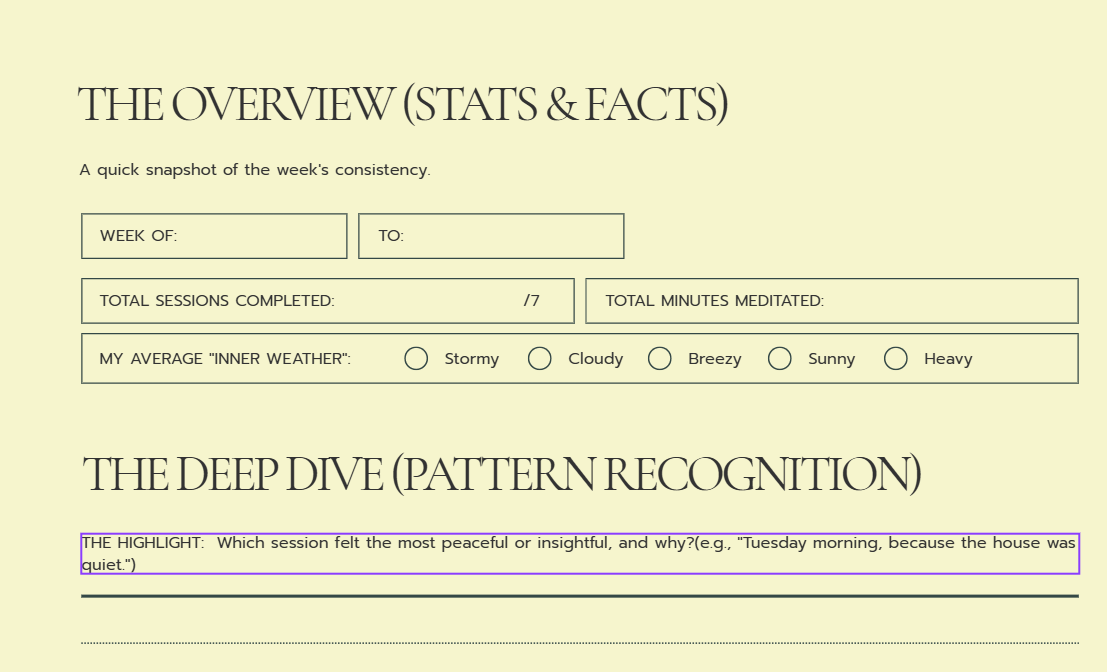Click The Overview (Stats & Facts) heading
The width and height of the screenshot is (1107, 672).
coord(403,105)
